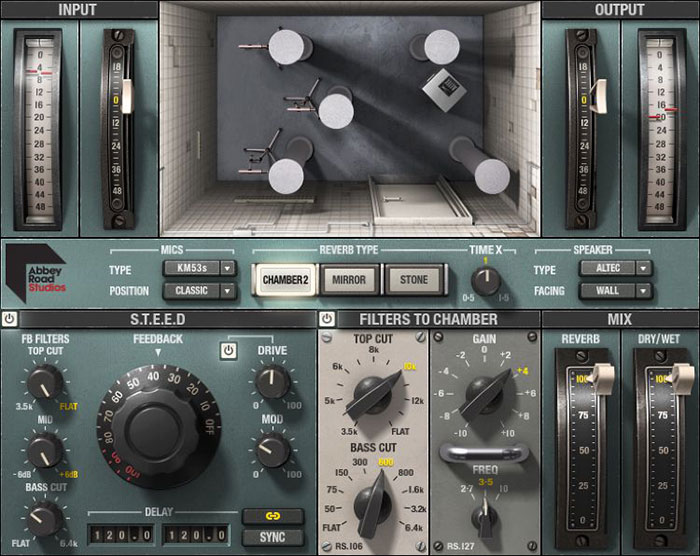
Task: Click the OFF position on feedback dial
Action: click(x=210, y=427)
